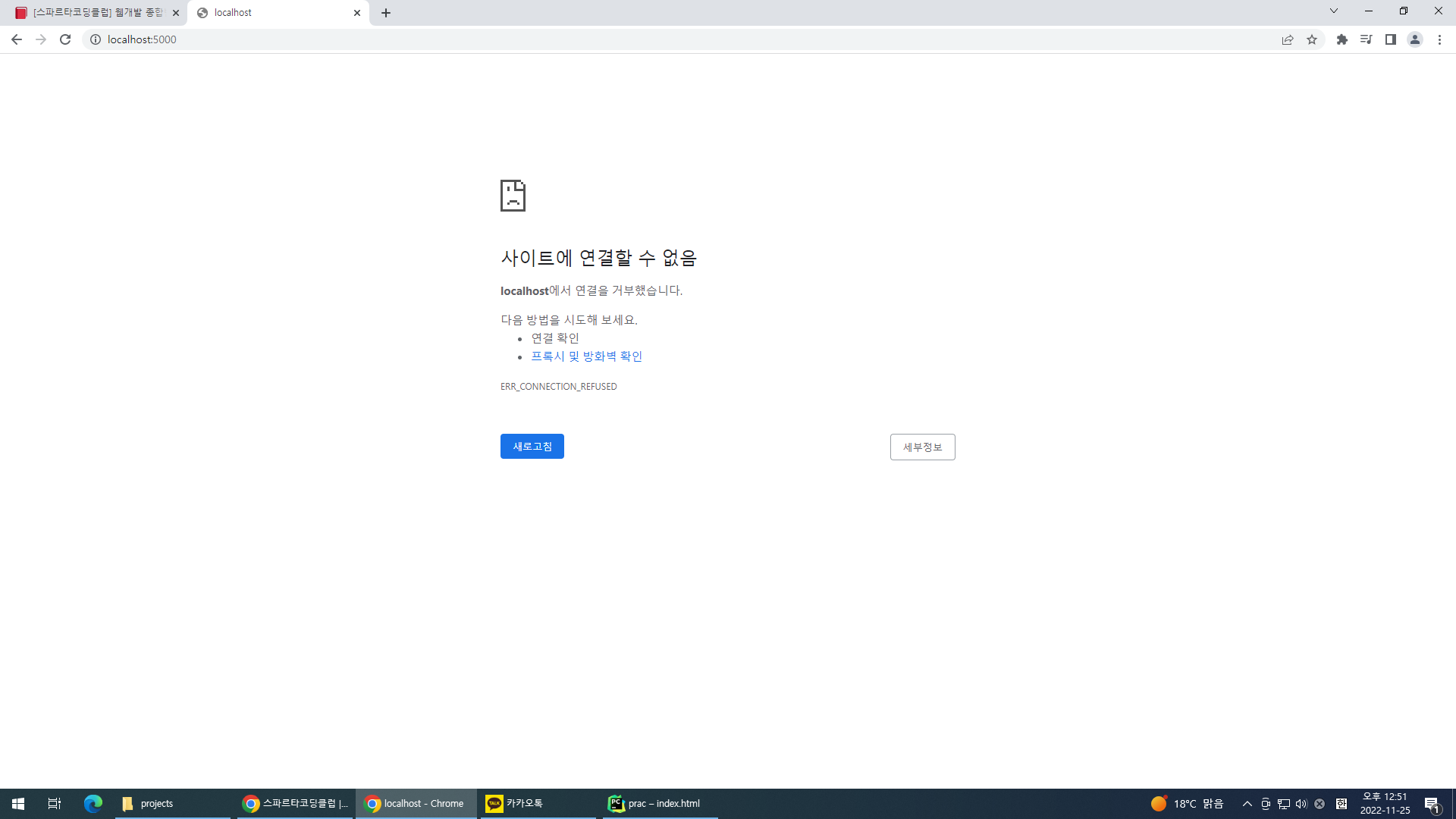Open the tab search chevron

click(x=1334, y=11)
